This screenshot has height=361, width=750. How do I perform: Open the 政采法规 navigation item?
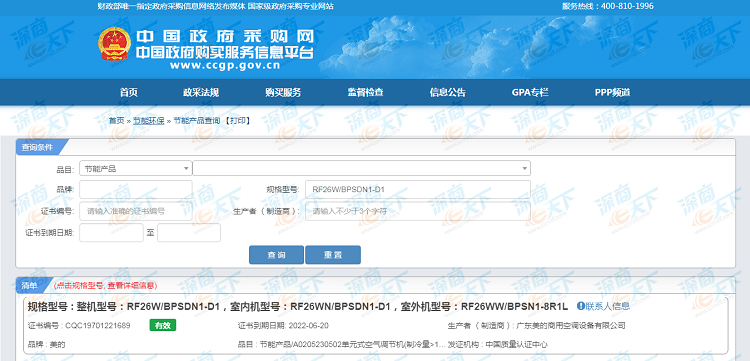201,93
